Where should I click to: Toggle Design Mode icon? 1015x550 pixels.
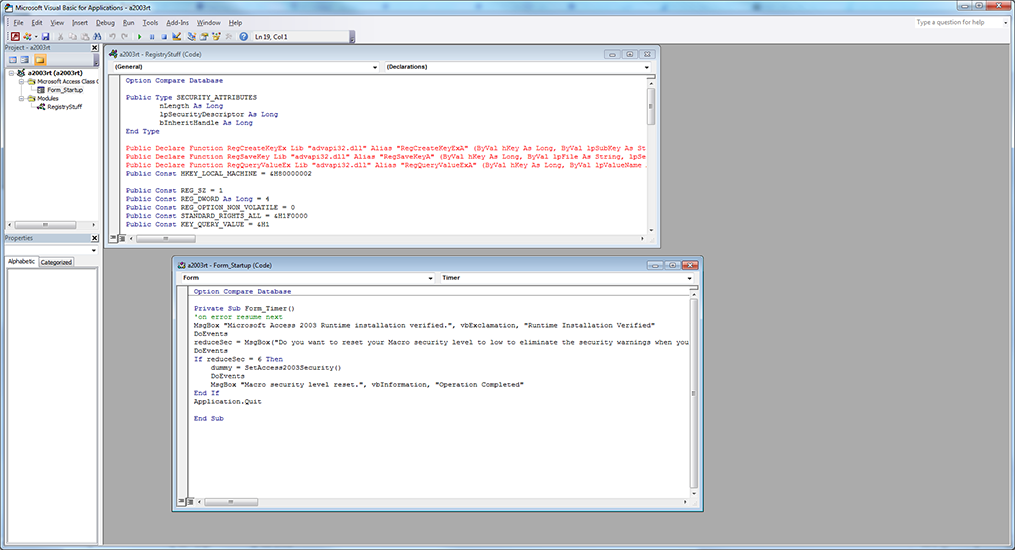[177, 37]
